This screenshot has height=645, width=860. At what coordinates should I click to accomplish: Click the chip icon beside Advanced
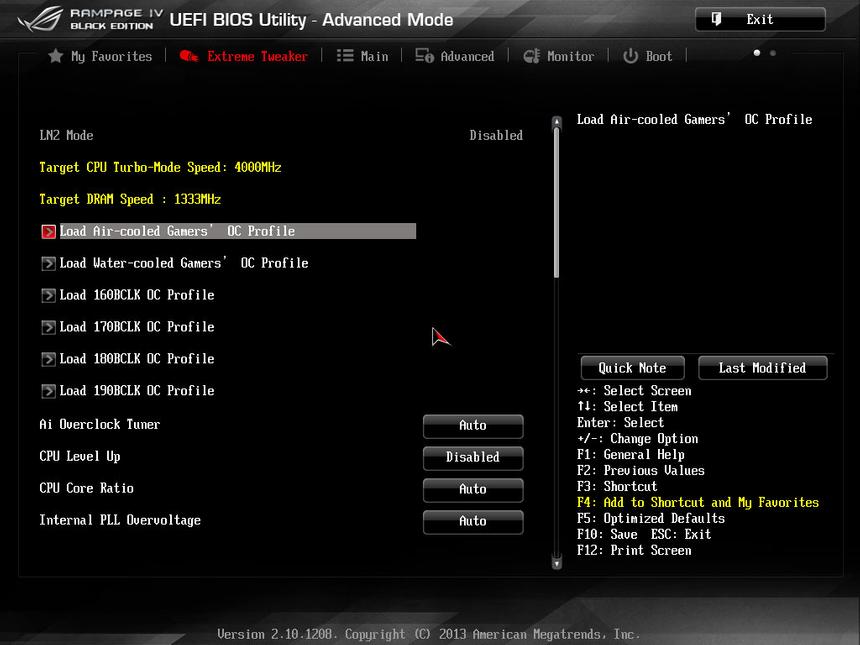(425, 57)
